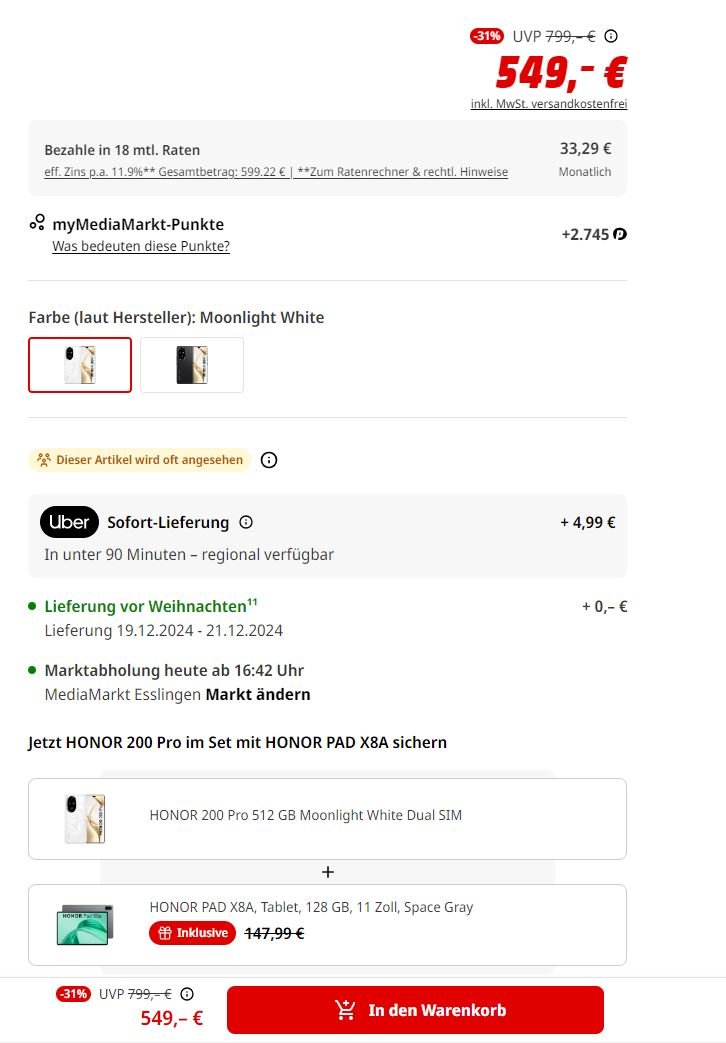Open HONOR 200 Pro 512 GB set item
726x1043 pixels.
[327, 818]
